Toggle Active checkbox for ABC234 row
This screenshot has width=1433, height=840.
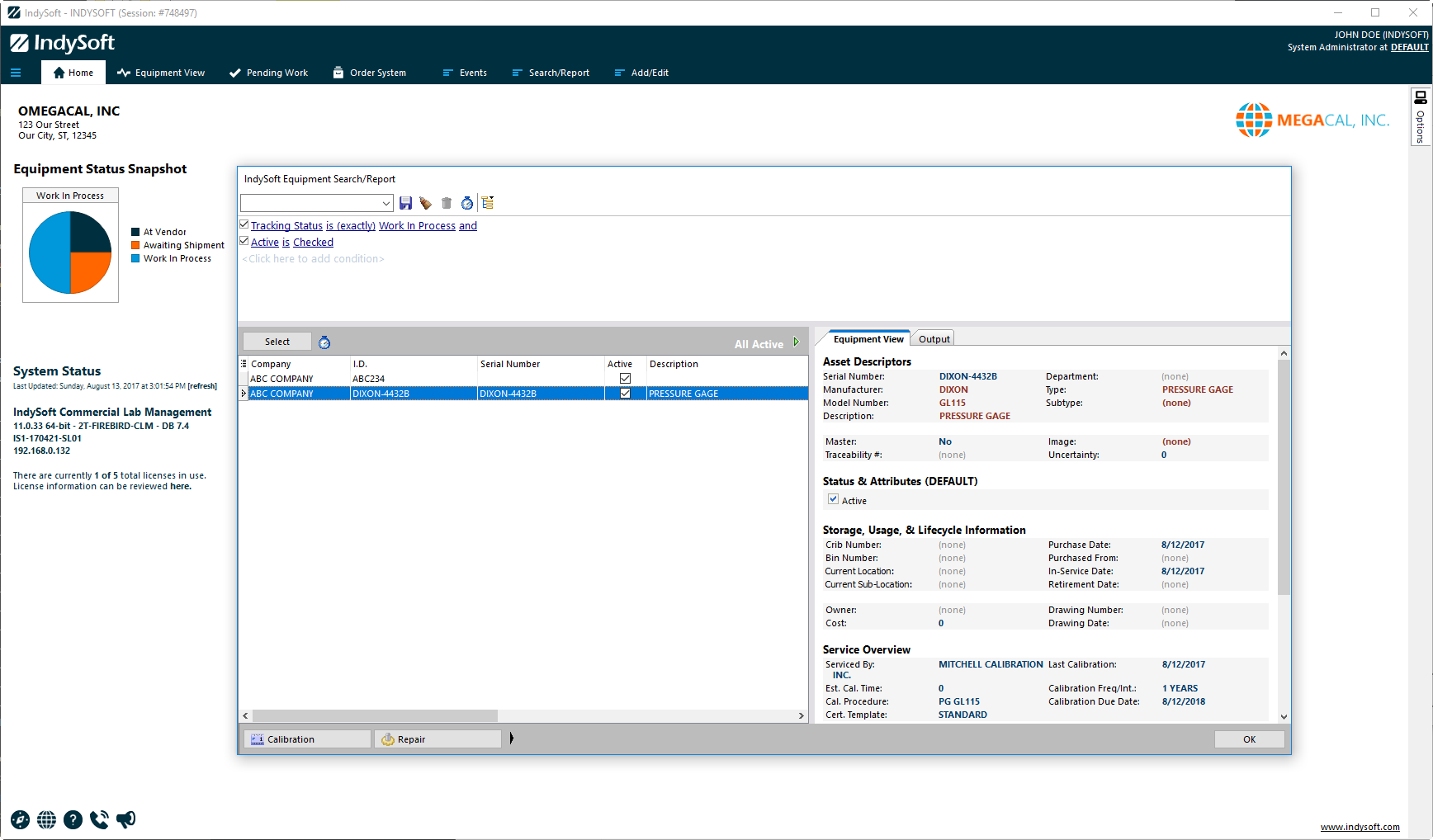click(x=625, y=379)
